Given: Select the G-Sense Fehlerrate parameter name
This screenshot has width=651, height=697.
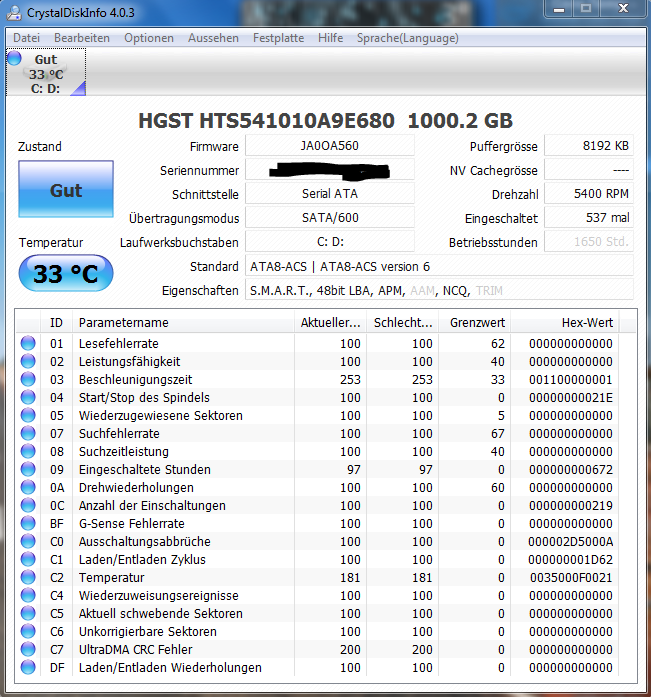Looking at the screenshot, I should (132, 524).
